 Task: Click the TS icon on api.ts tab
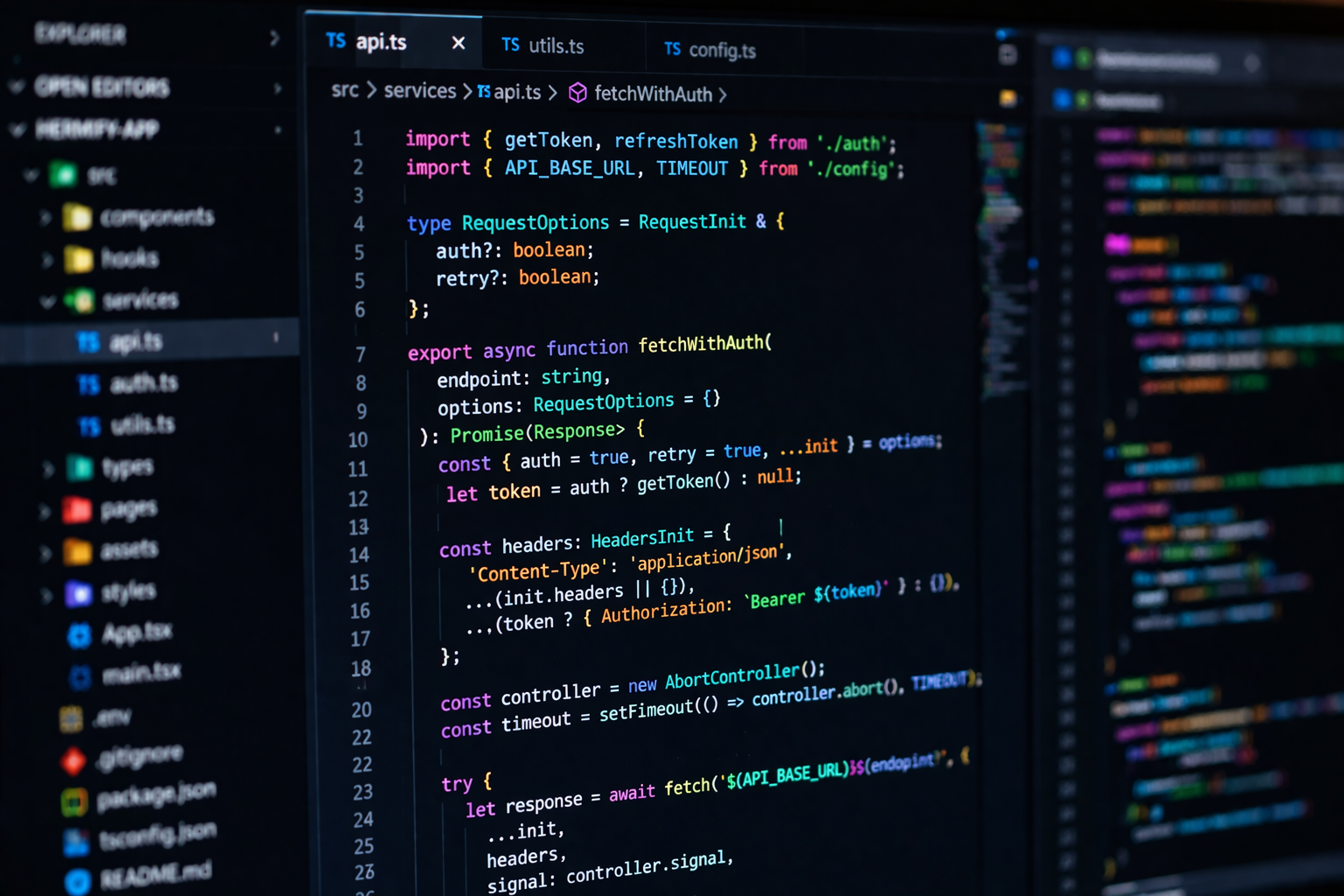click(336, 40)
